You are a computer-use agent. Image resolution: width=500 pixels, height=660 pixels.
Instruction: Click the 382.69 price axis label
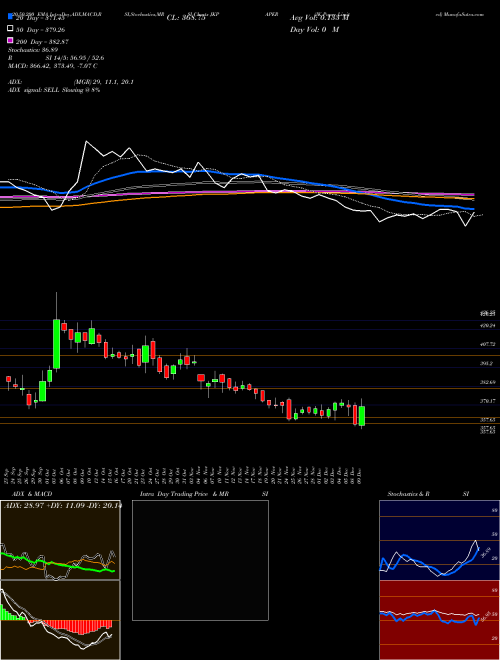[487, 382]
